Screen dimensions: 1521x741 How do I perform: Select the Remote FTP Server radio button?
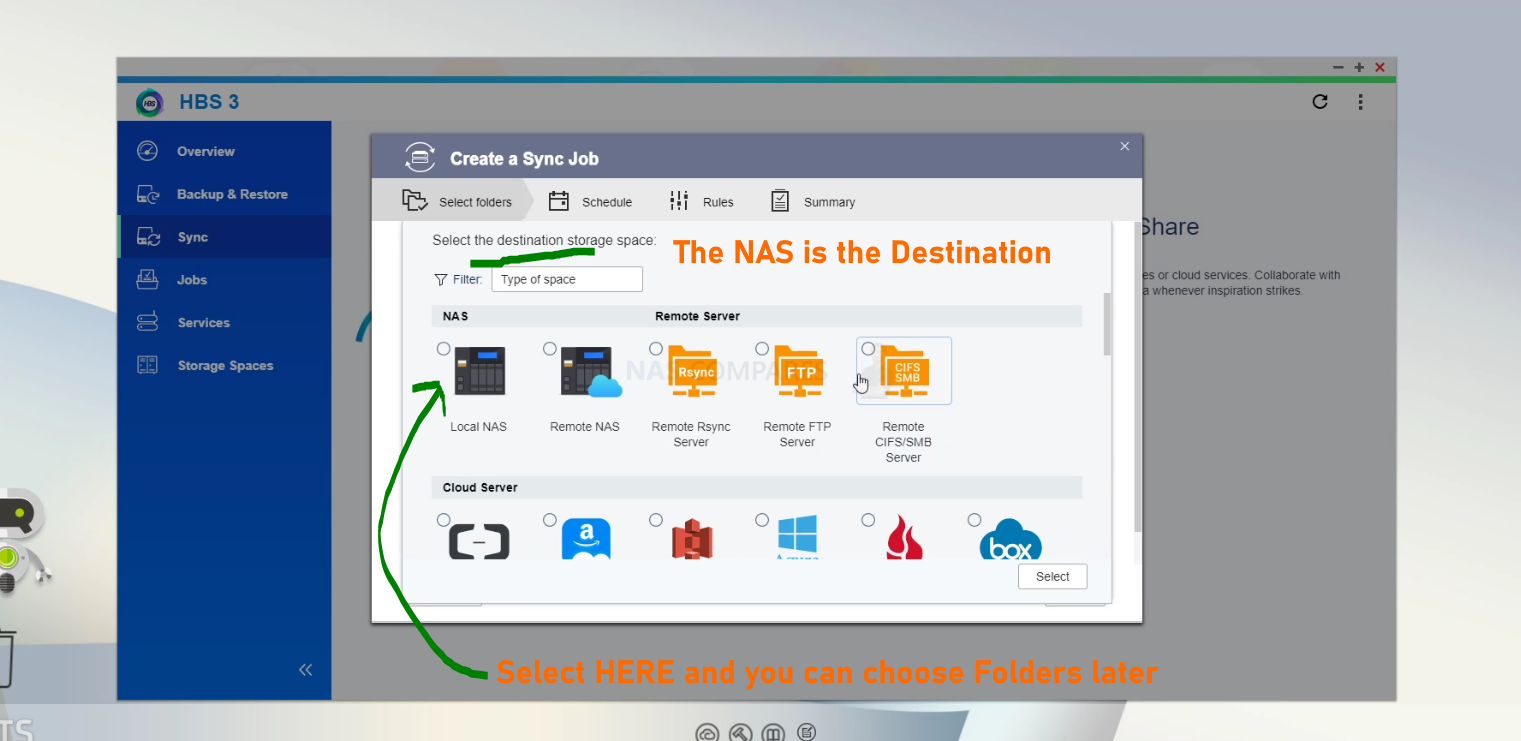point(762,349)
